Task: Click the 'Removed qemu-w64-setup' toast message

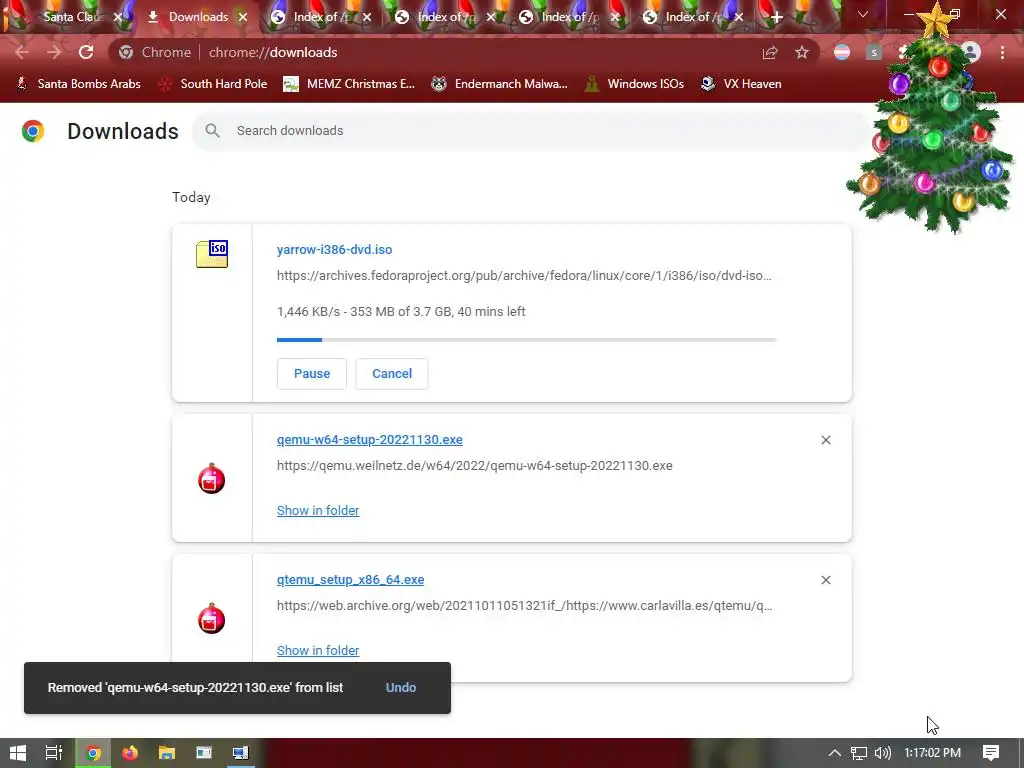Action: click(195, 688)
